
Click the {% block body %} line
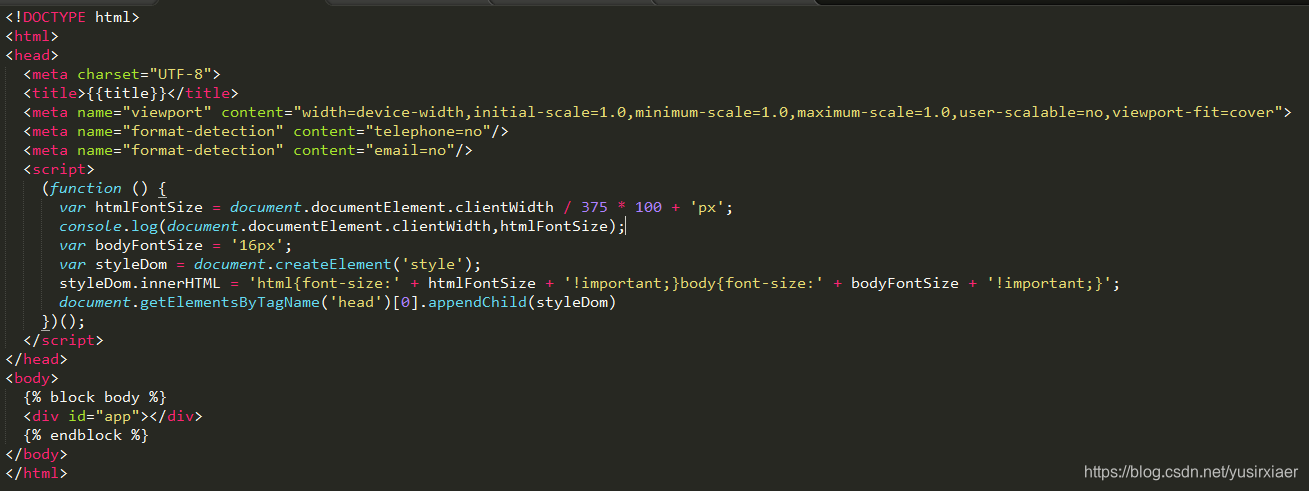point(95,397)
